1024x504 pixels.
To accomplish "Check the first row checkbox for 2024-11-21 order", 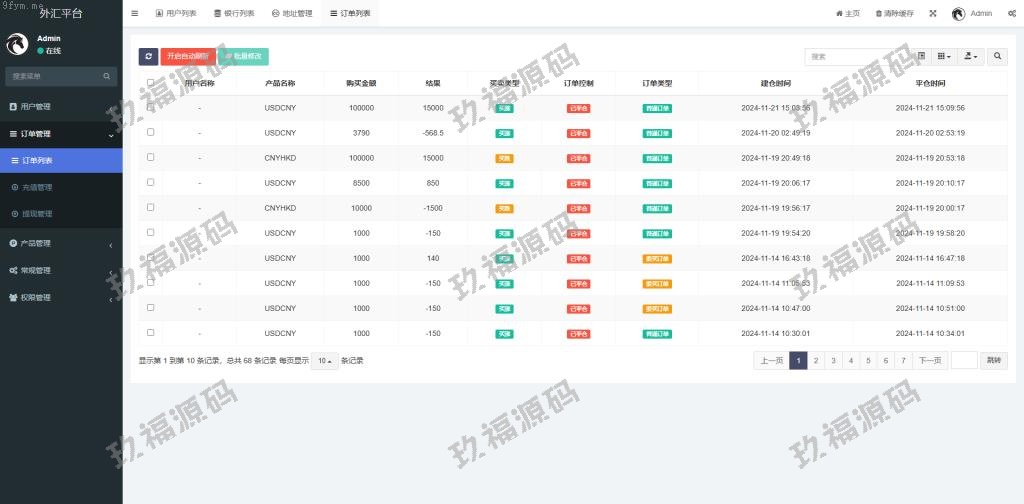I will point(151,108).
